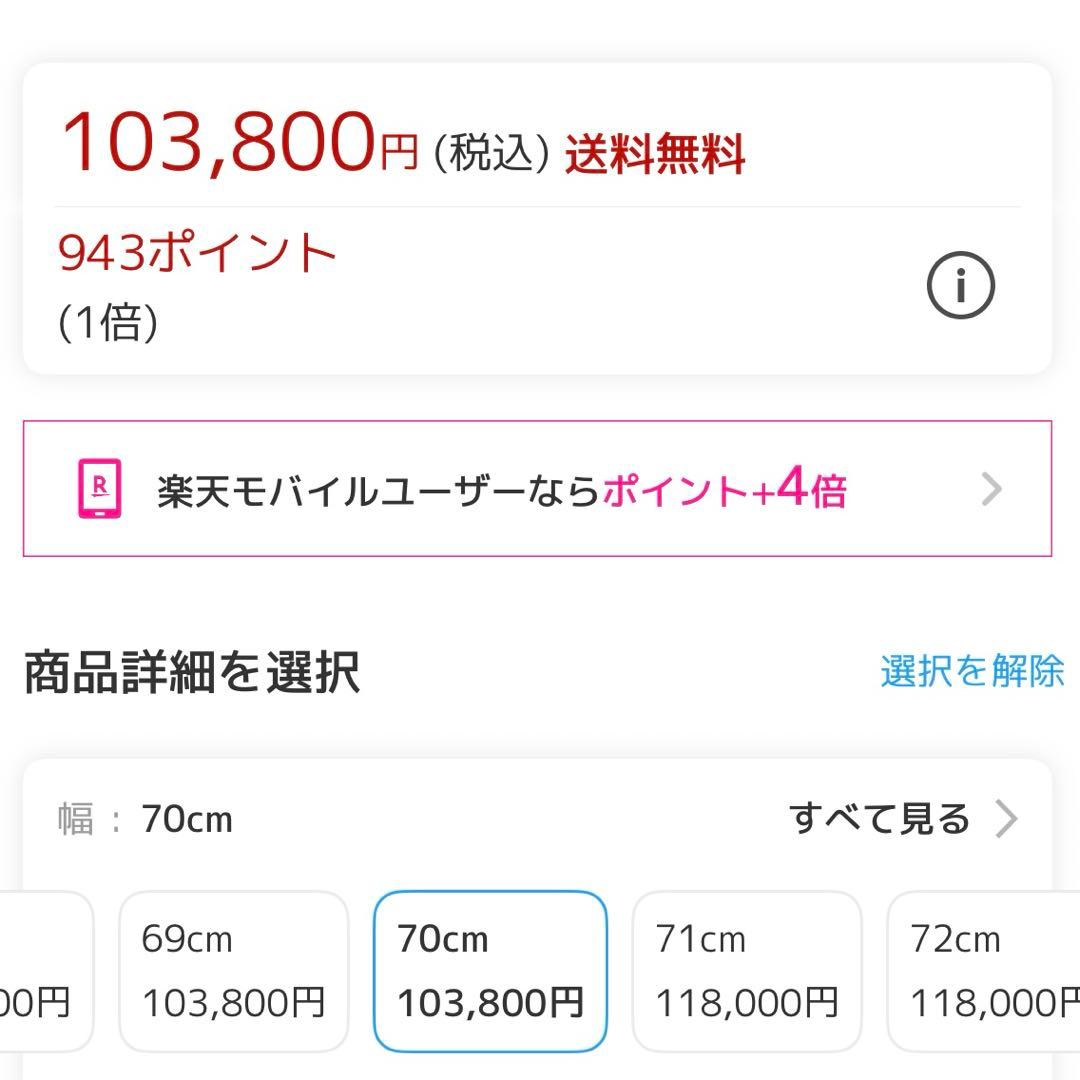Screen dimensions: 1080x1080
Task: Select the highlighted 70cm option card
Action: coord(490,968)
